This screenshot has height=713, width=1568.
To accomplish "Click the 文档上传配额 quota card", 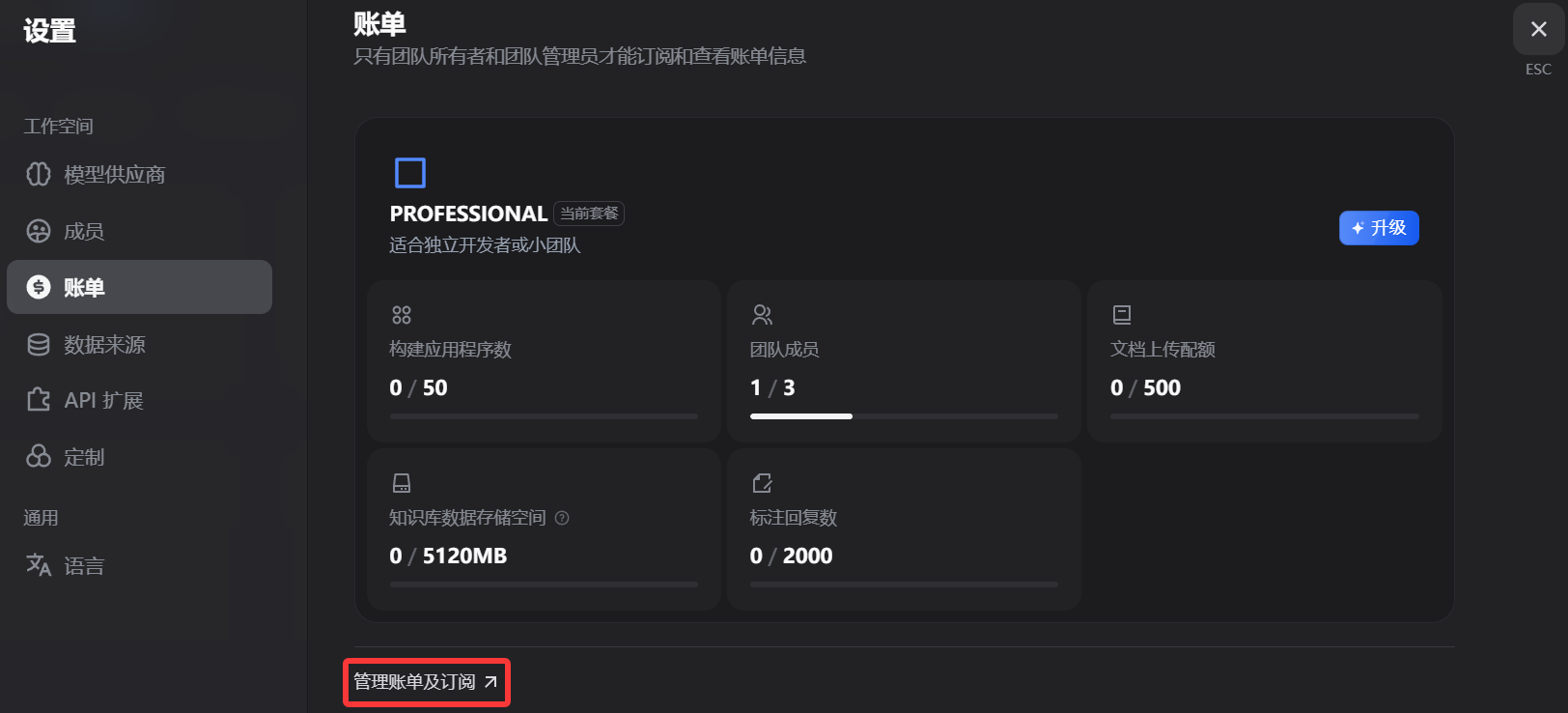I will [x=1264, y=361].
